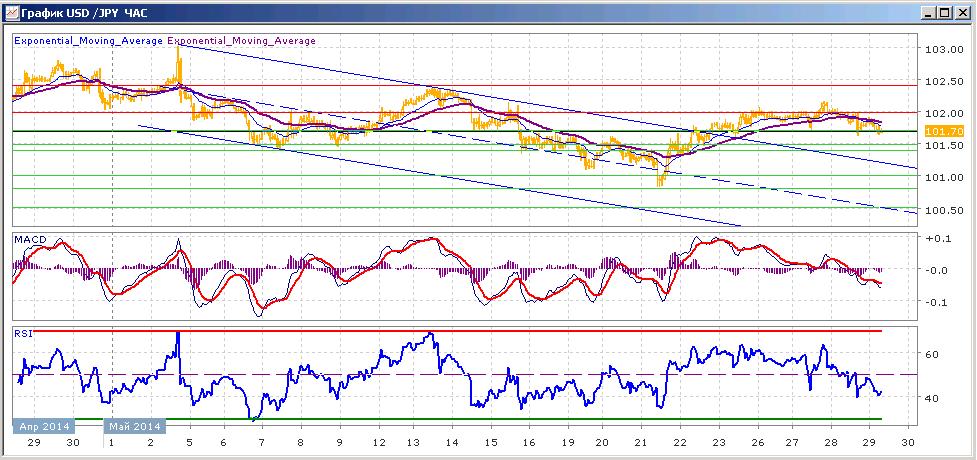Viewport: 977px width, 460px height.
Task: Click date label 21 on time axis
Action: (642, 443)
